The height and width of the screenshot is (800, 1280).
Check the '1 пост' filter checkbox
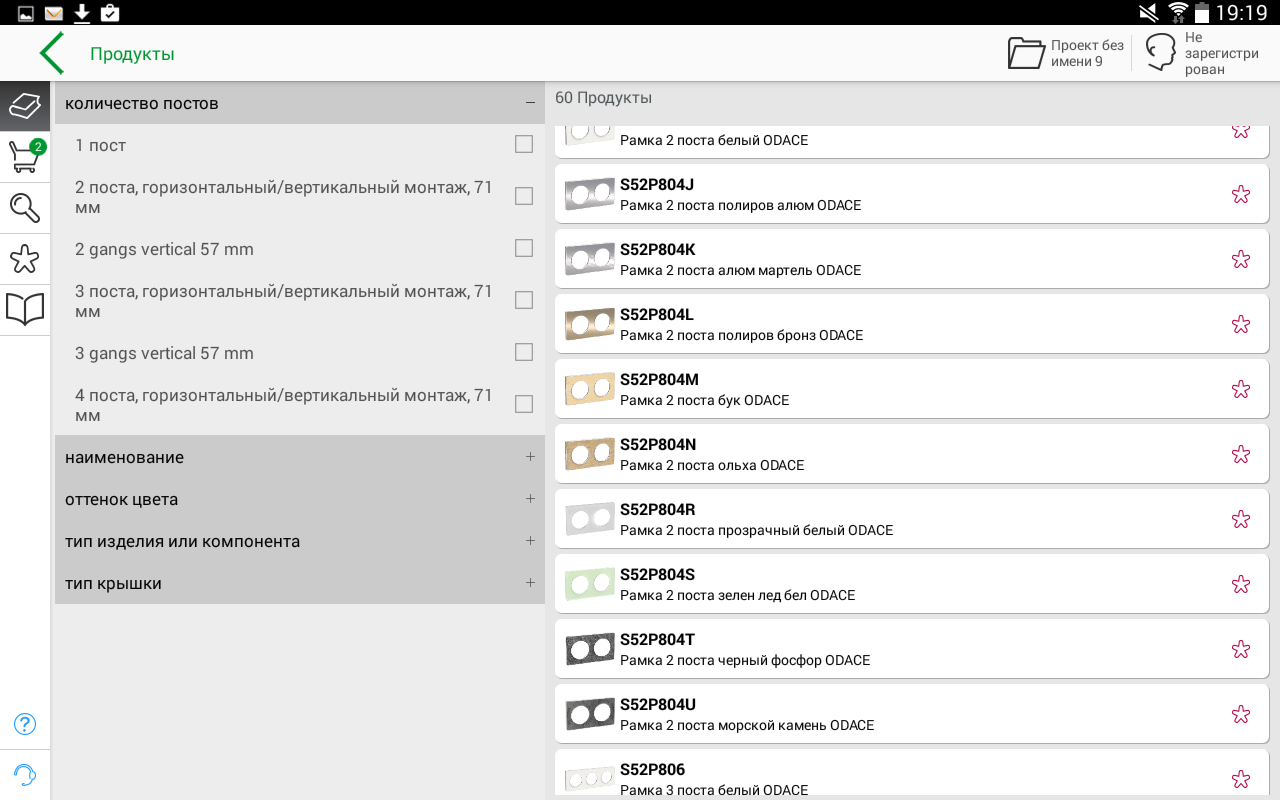[524, 145]
